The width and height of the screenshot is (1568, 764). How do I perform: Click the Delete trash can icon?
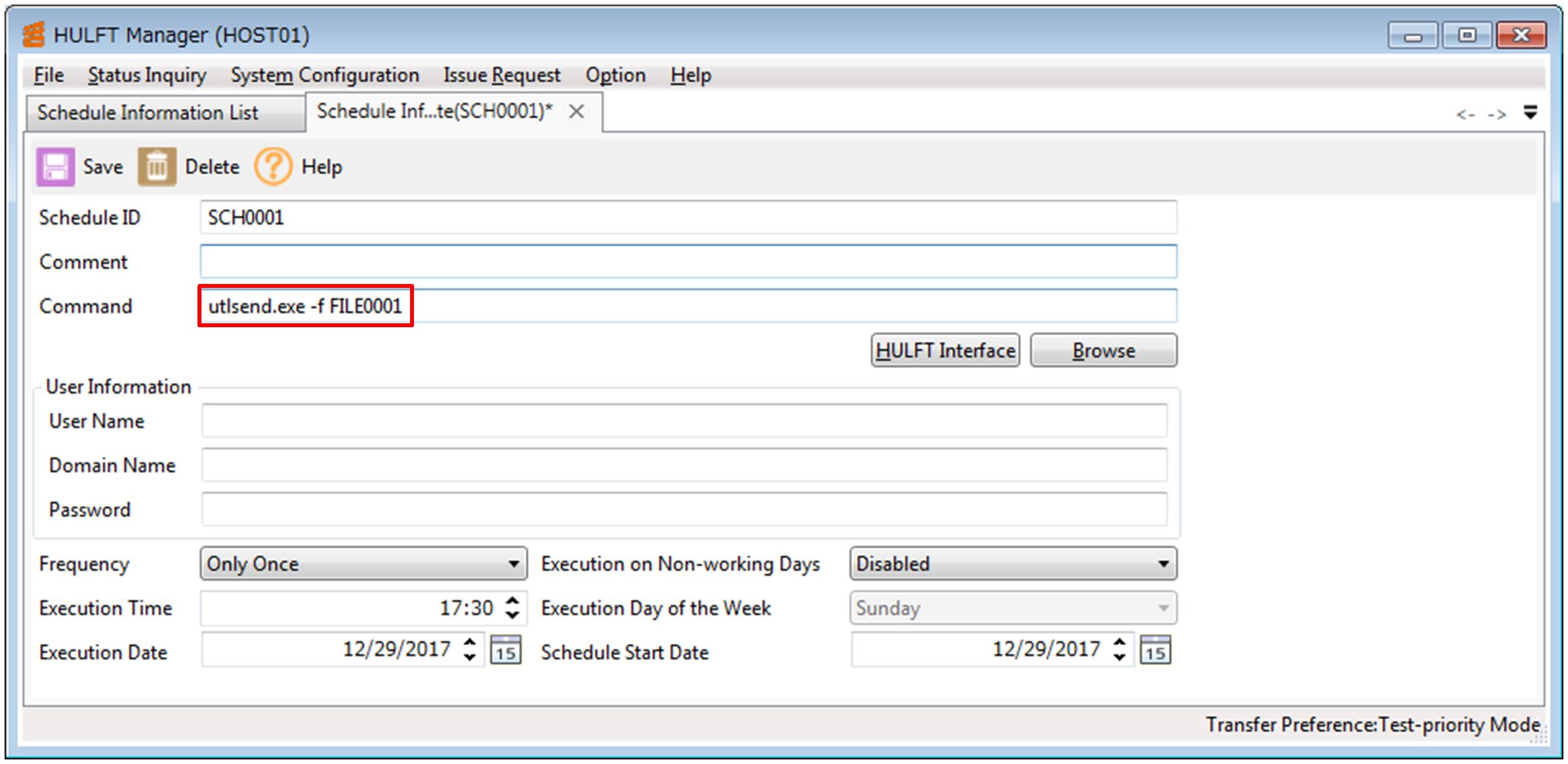click(156, 167)
